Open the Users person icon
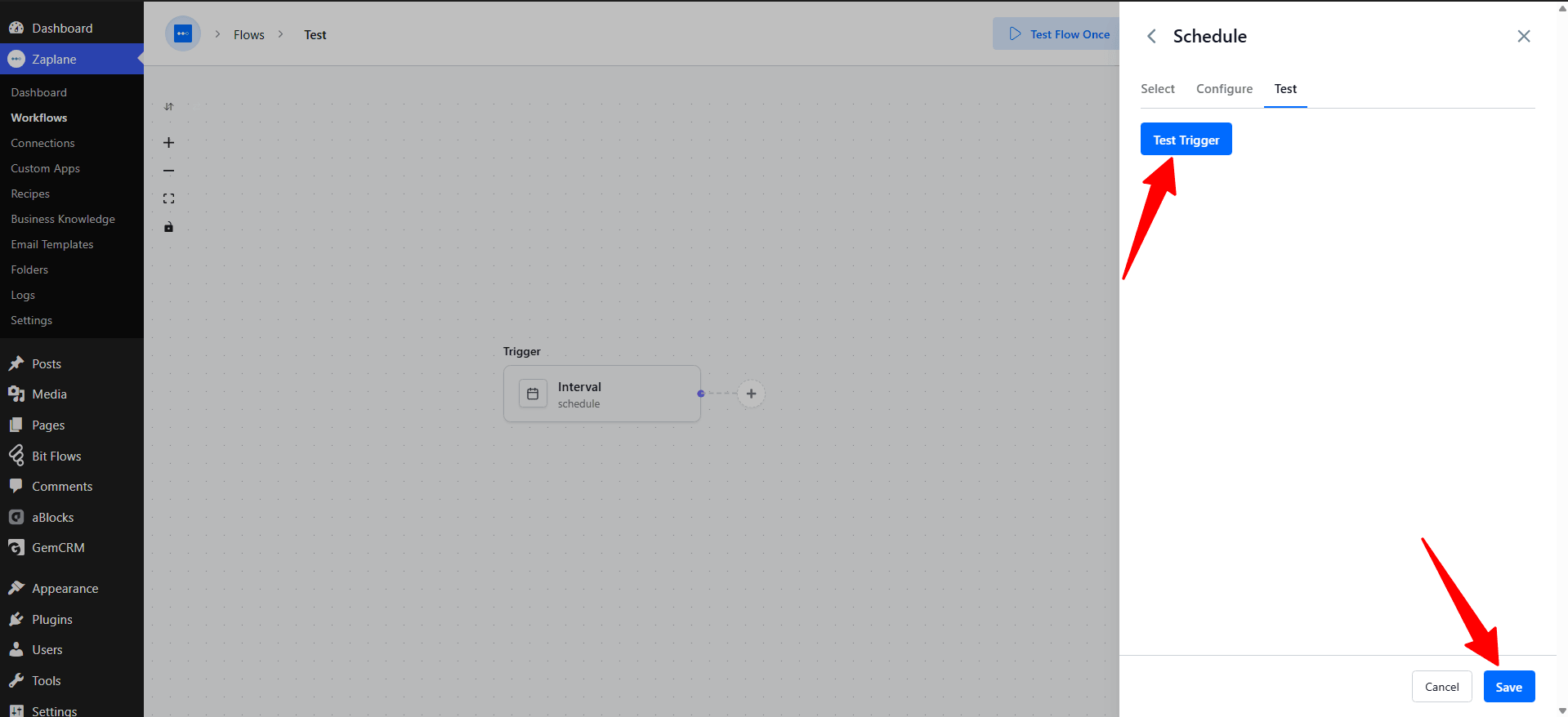Viewport: 1568px width, 717px height. (16, 649)
